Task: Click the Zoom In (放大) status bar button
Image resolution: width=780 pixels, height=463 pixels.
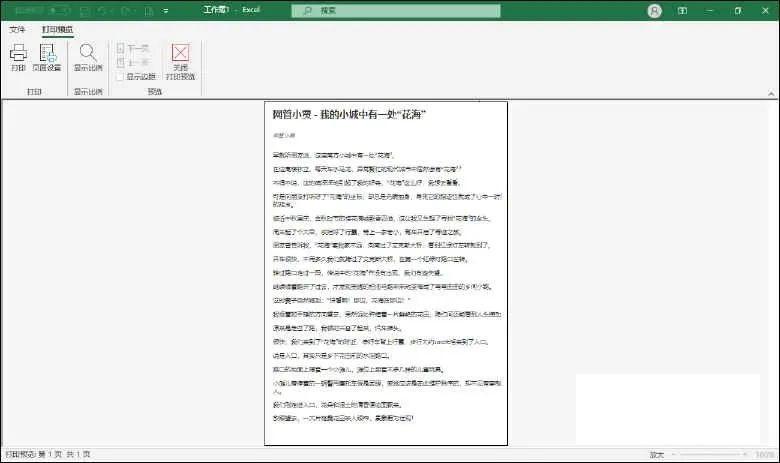Action: (657, 453)
